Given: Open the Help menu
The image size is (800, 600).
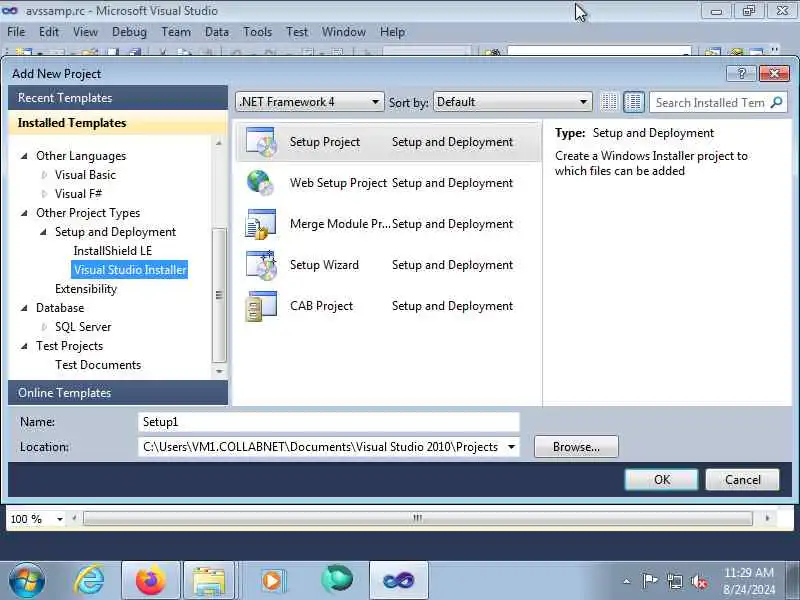Looking at the screenshot, I should pyautogui.click(x=392, y=32).
